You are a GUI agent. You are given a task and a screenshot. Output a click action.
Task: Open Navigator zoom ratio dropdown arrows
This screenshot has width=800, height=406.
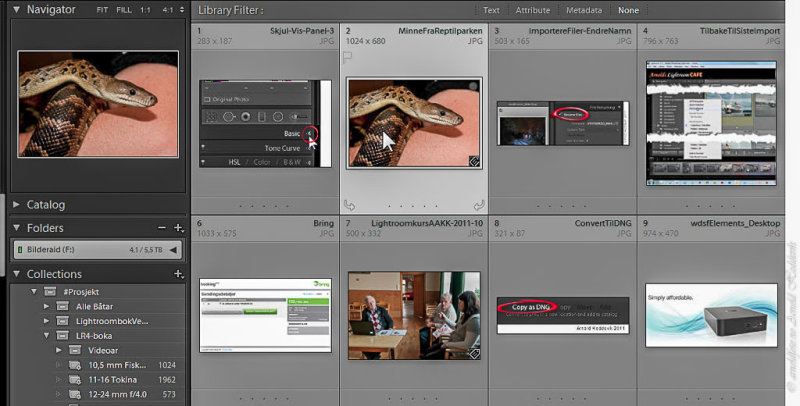pyautogui.click(x=182, y=10)
